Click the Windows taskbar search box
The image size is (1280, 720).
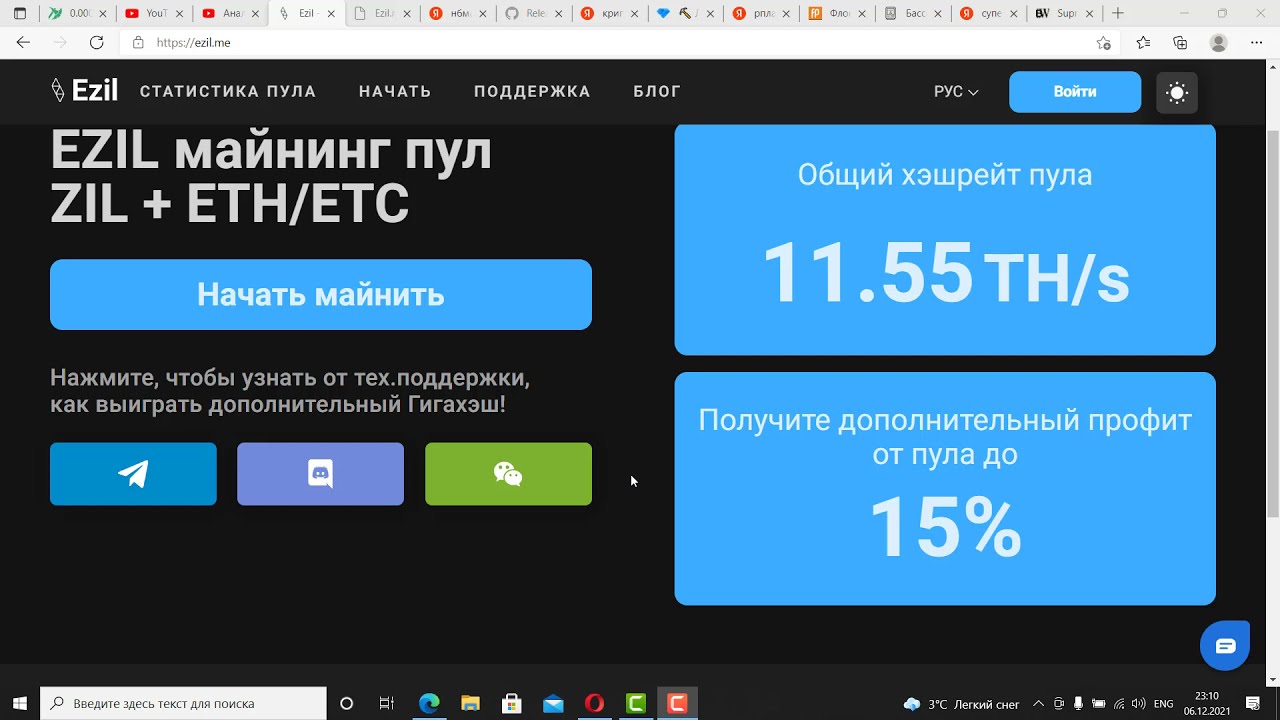click(183, 704)
